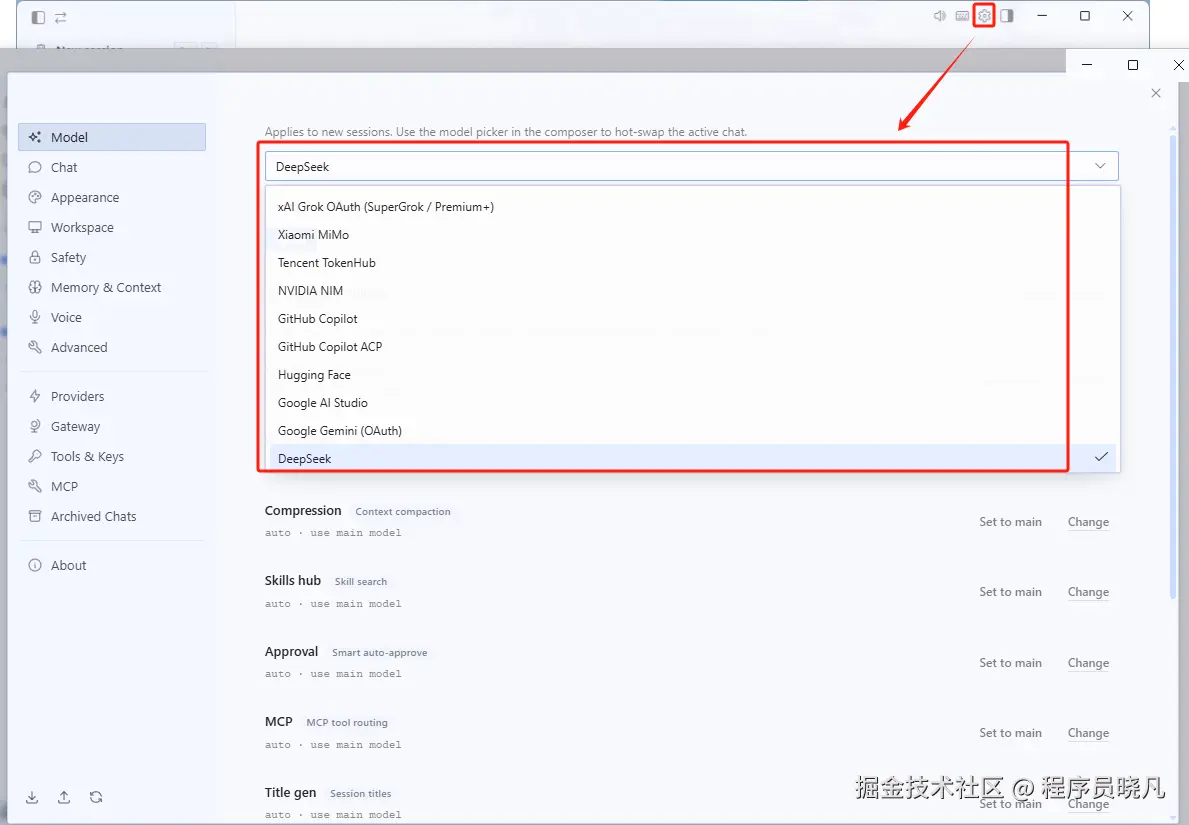Pick Google AI Studio provider
The width and height of the screenshot is (1189, 825).
coord(693,403)
